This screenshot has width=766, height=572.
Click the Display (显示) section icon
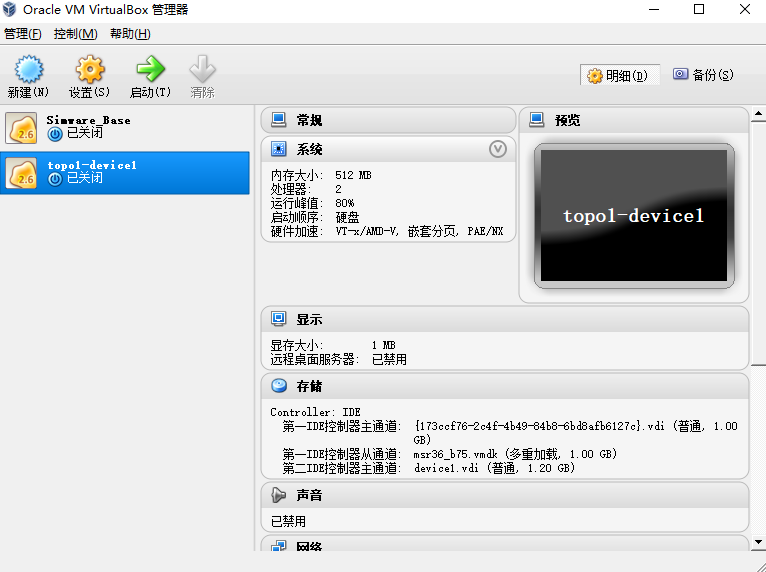[278, 320]
